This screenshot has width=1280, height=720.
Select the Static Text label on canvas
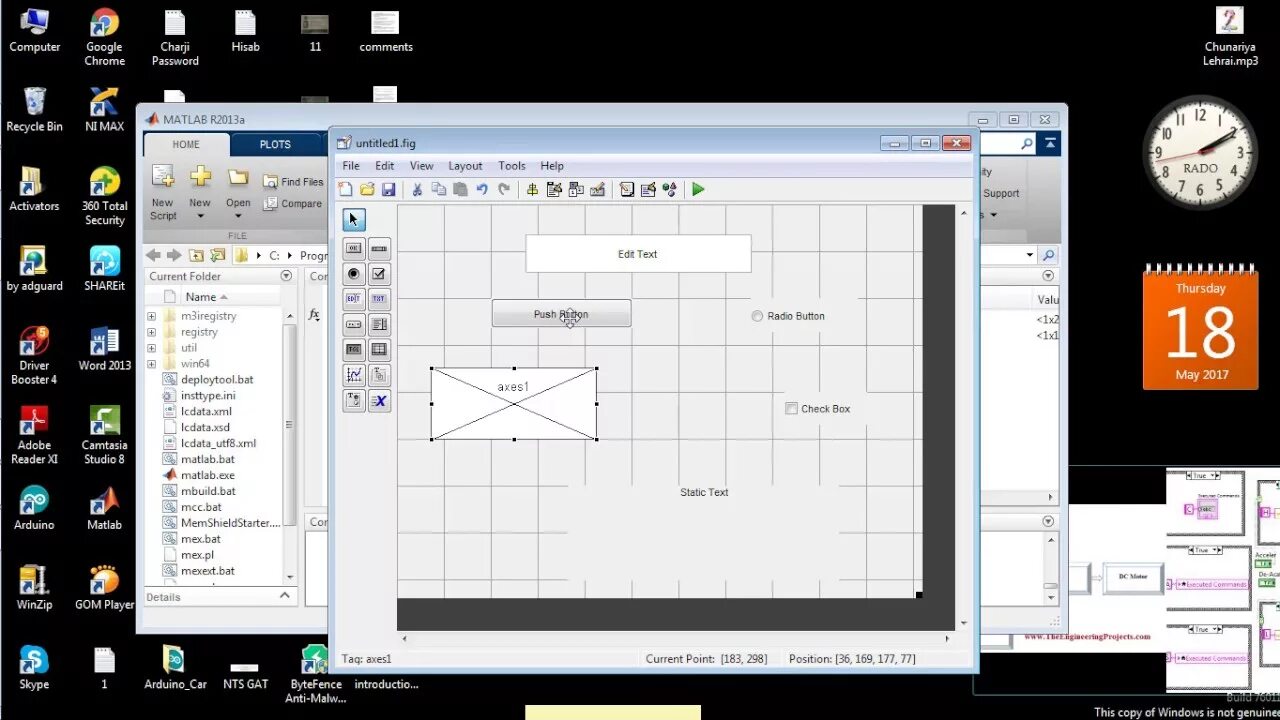pyautogui.click(x=704, y=492)
